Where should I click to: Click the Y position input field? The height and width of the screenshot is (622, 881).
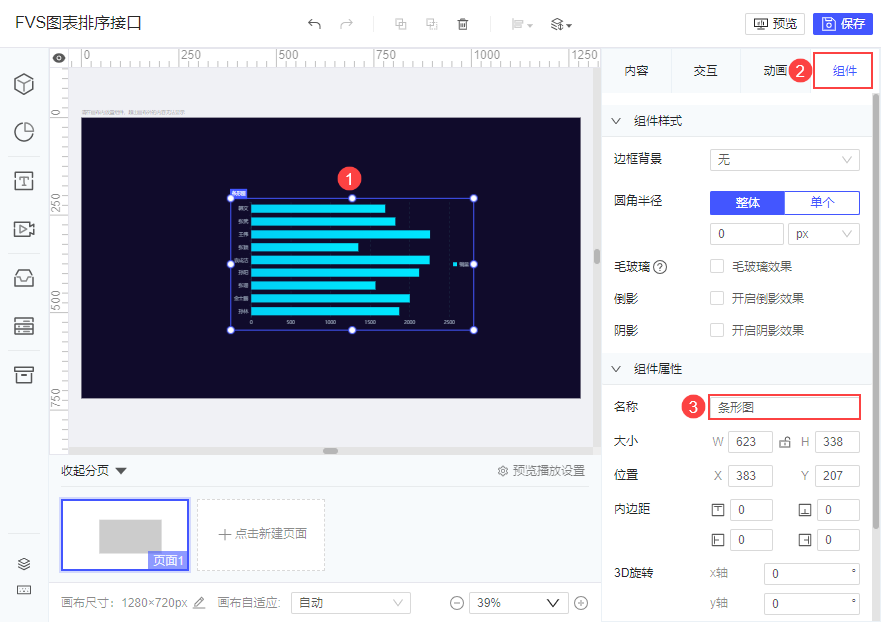pos(837,476)
